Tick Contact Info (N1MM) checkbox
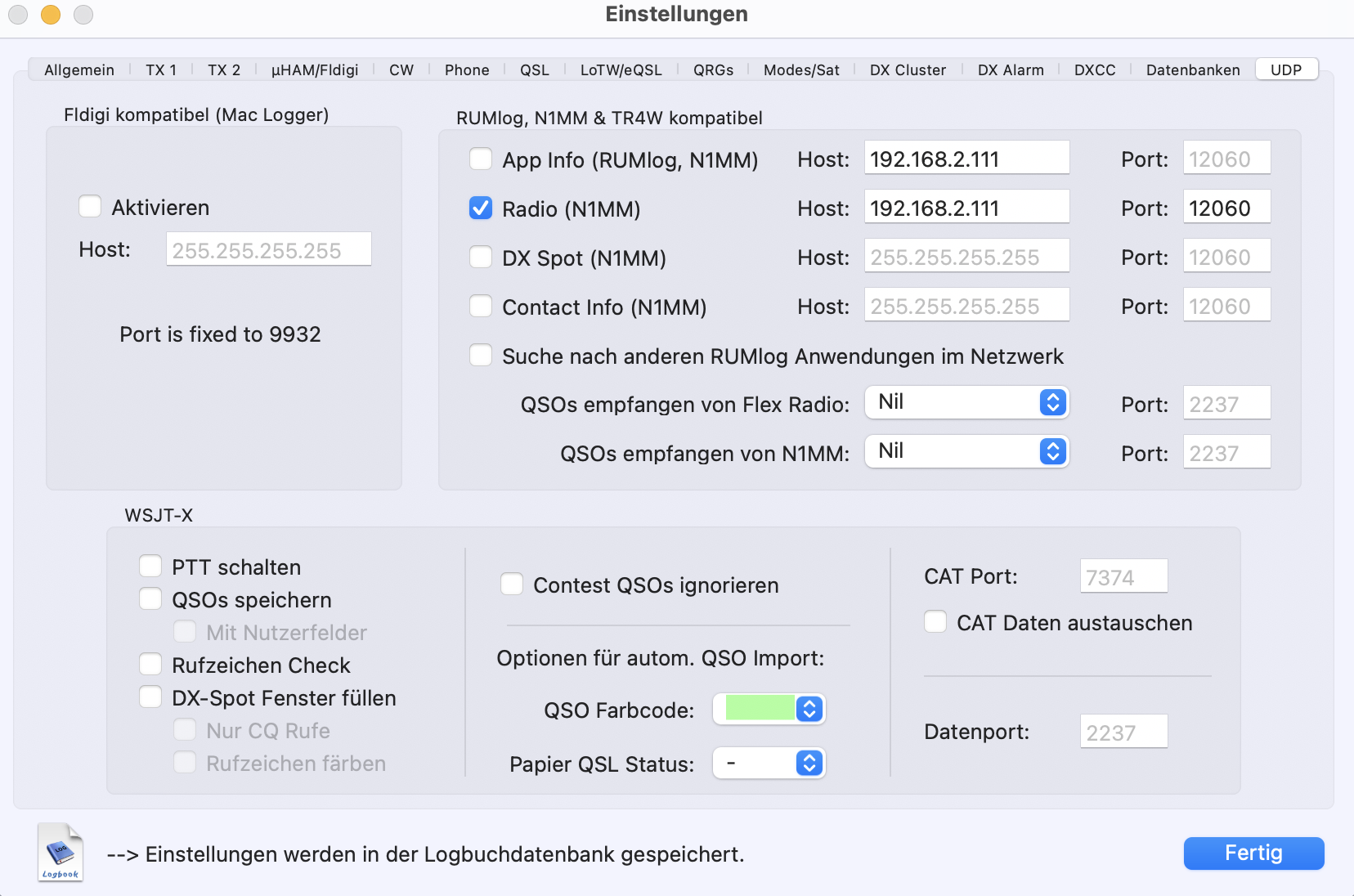Screen dimensions: 1354x896 (481, 307)
